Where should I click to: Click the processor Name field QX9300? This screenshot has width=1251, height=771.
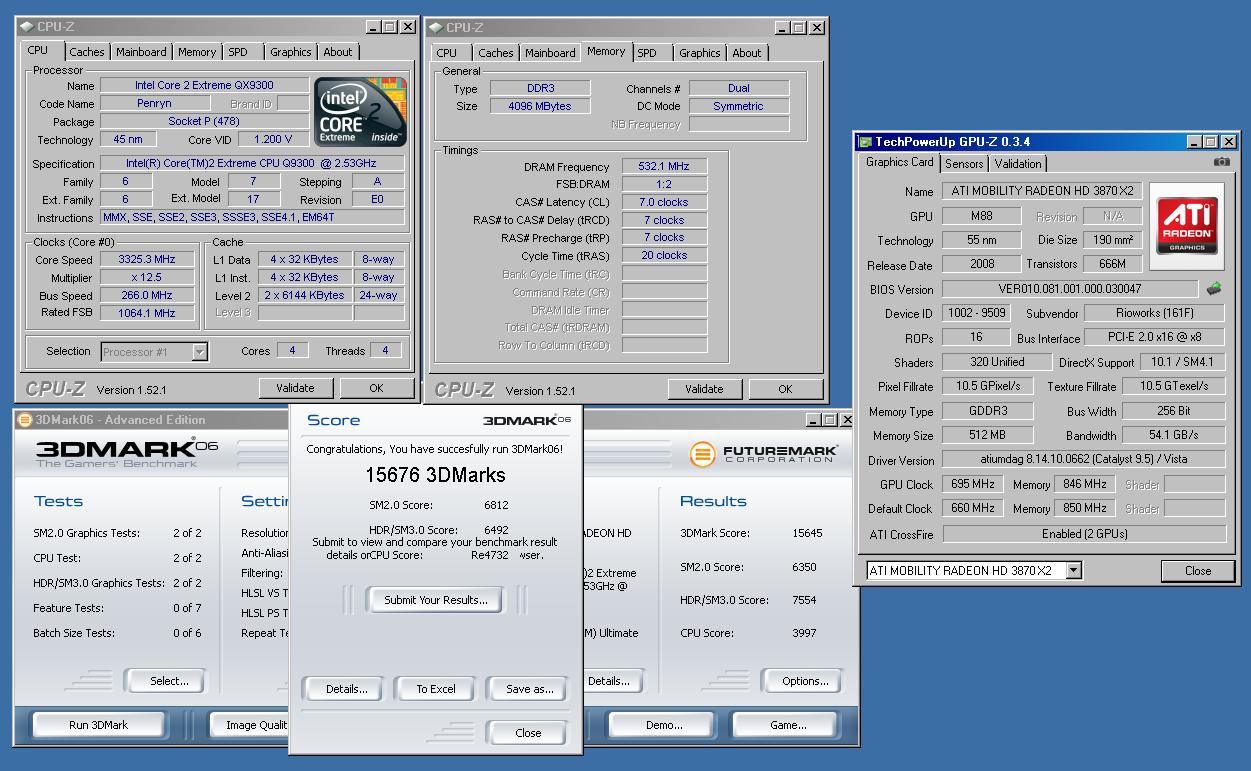click(205, 86)
